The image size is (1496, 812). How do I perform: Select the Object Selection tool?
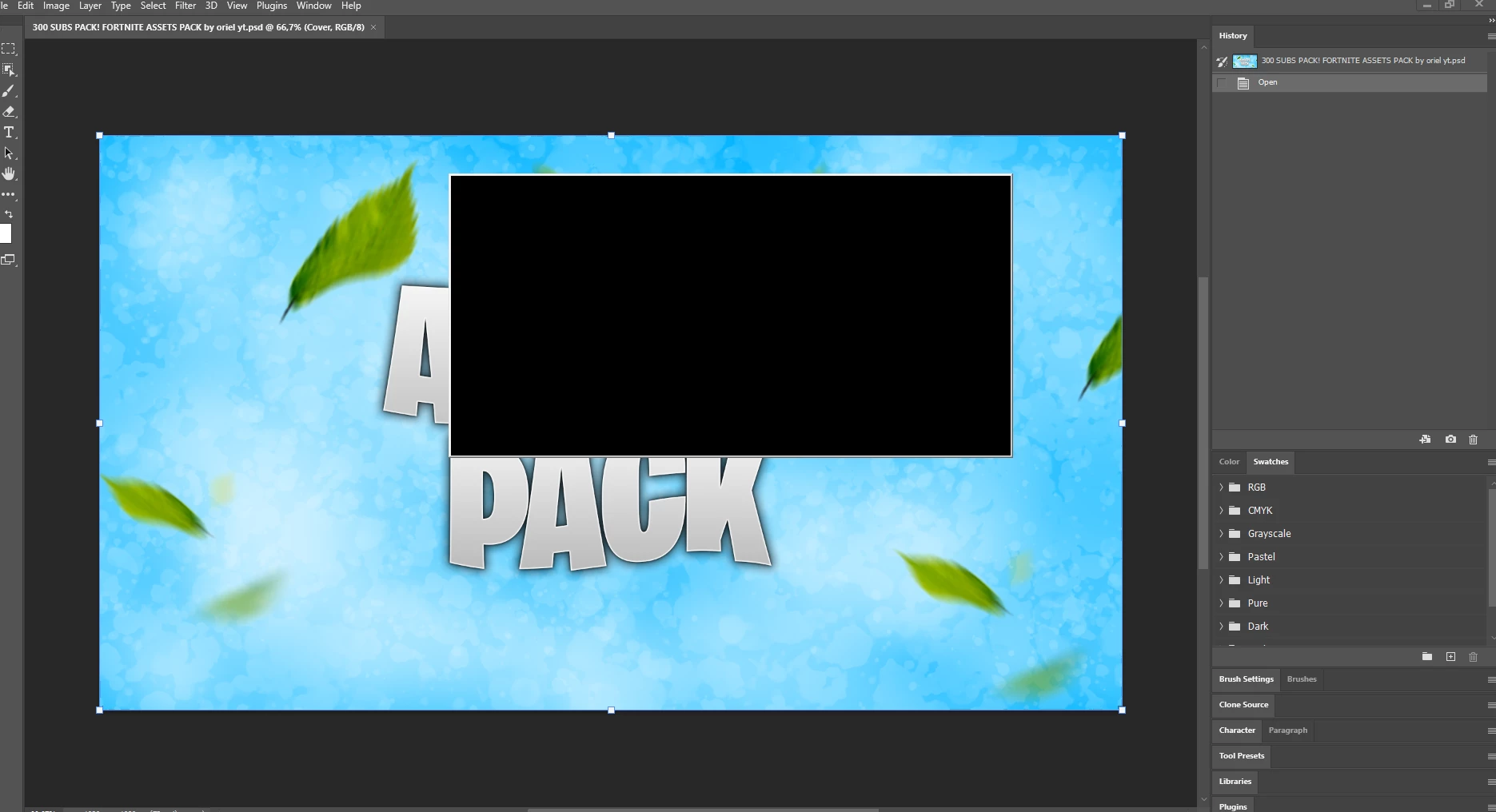point(9,70)
